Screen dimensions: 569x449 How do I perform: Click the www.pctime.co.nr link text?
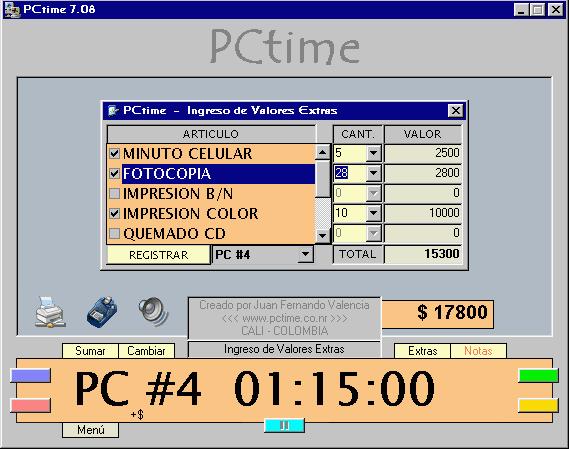click(284, 318)
